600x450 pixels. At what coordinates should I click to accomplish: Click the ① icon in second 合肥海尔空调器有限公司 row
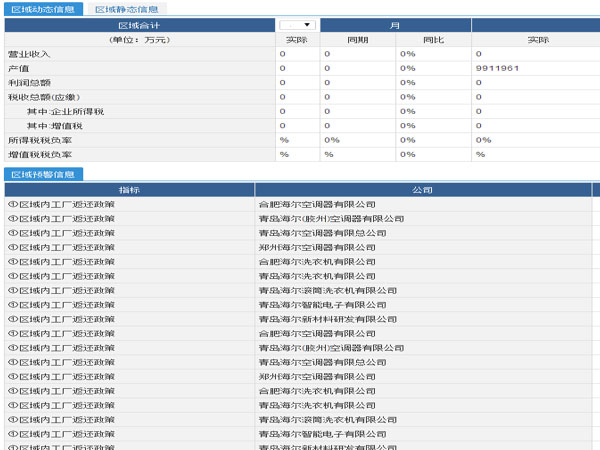(13, 334)
